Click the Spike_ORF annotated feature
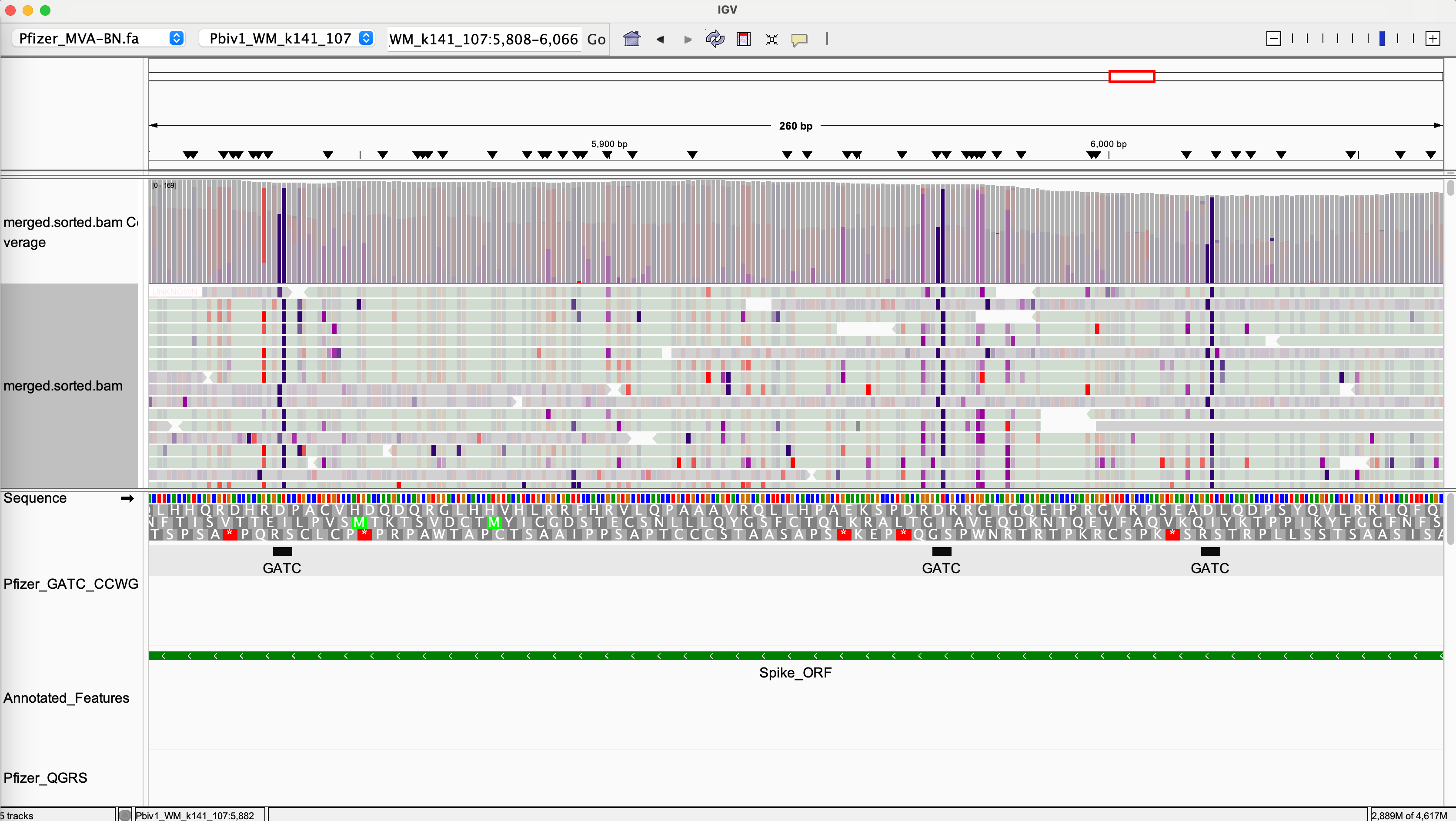 (795, 656)
